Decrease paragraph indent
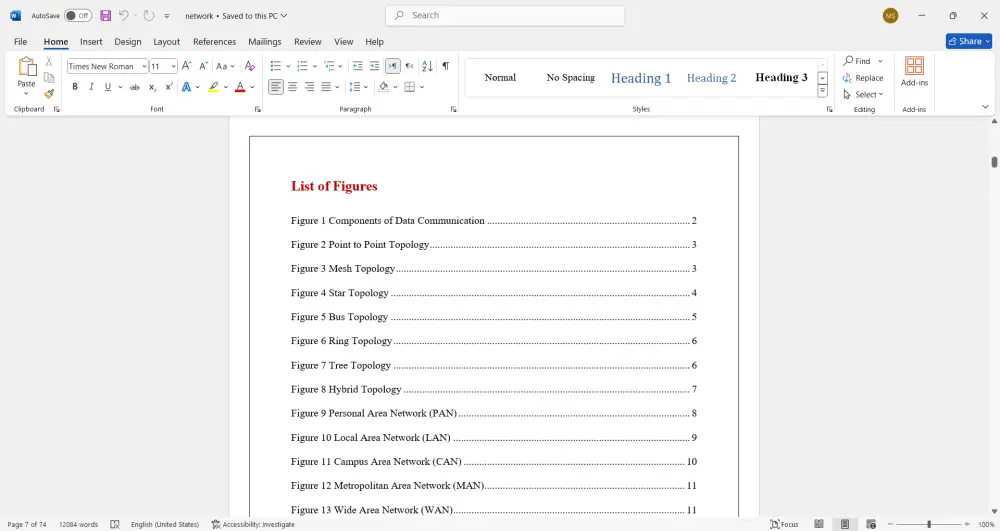1000x531 pixels. [x=358, y=66]
